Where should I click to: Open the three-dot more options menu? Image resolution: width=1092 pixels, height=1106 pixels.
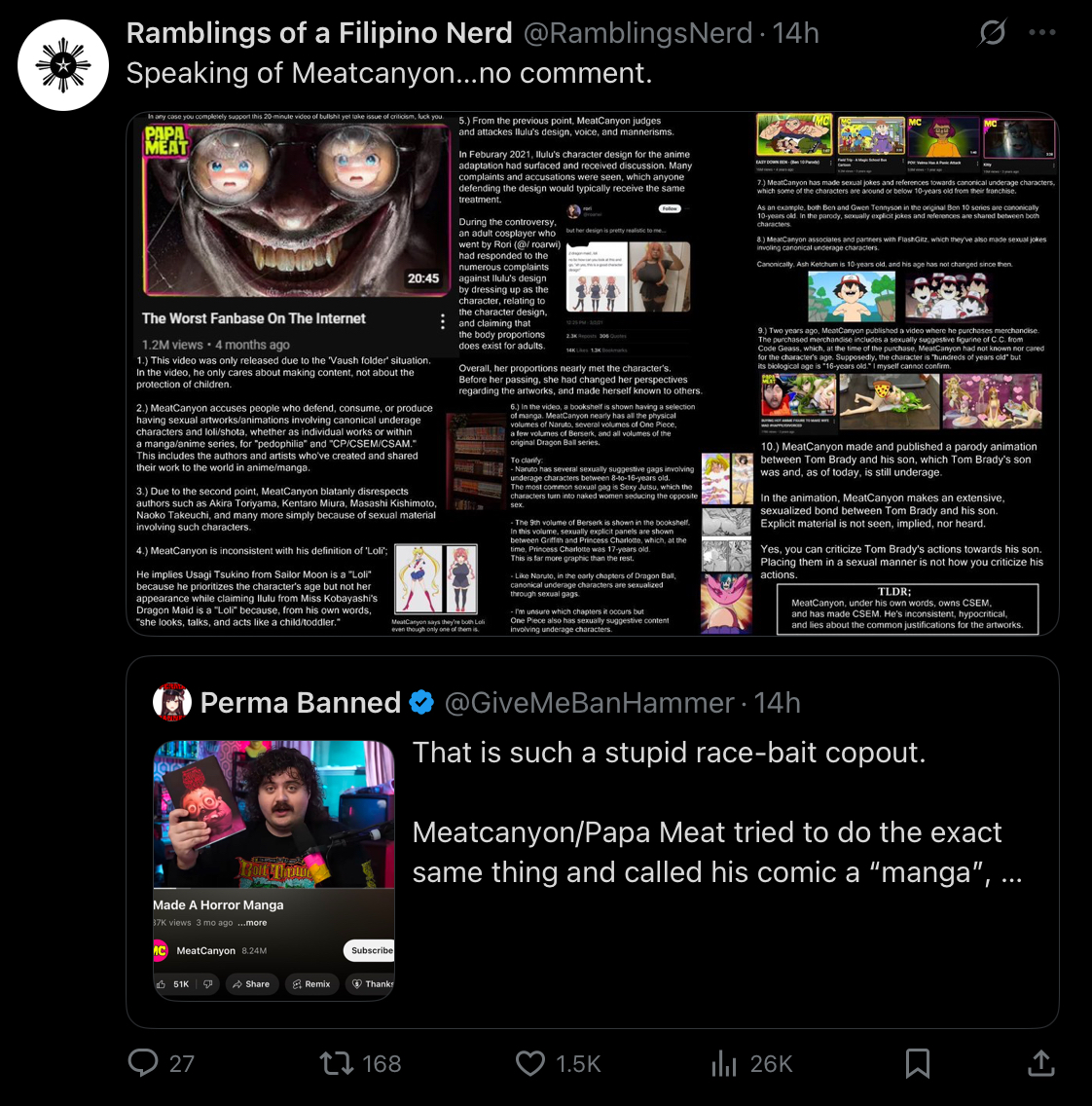(1042, 32)
